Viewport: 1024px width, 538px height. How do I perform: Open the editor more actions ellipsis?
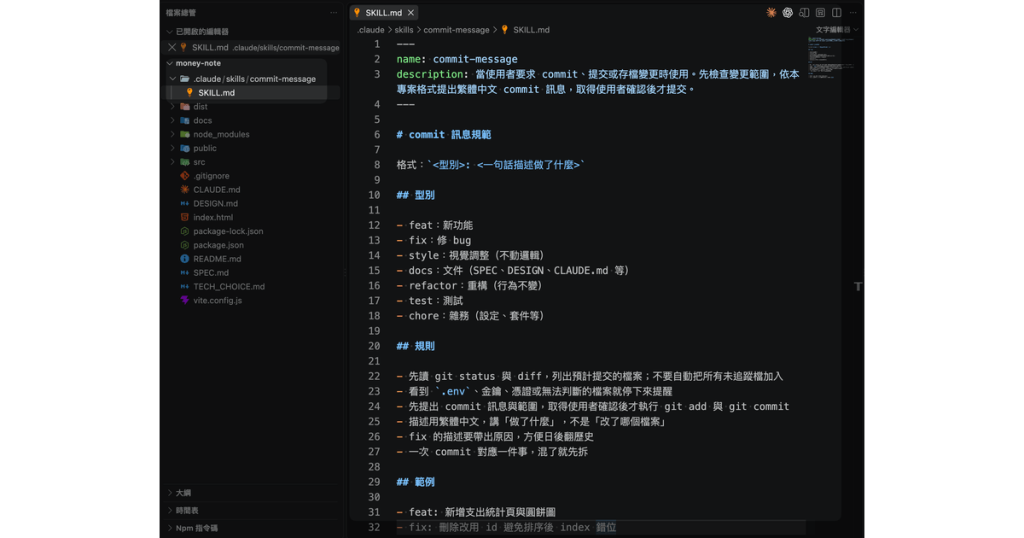coord(853,12)
